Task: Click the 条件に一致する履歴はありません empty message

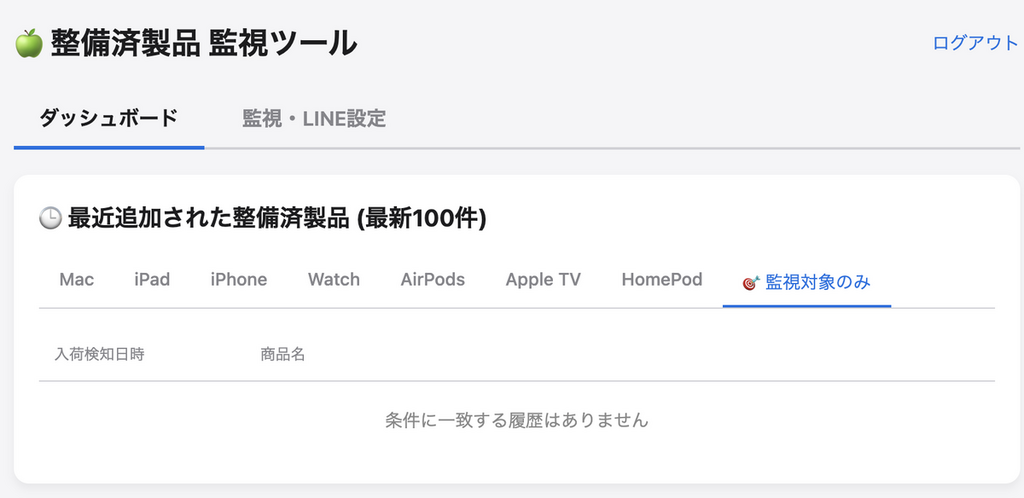Action: (517, 420)
